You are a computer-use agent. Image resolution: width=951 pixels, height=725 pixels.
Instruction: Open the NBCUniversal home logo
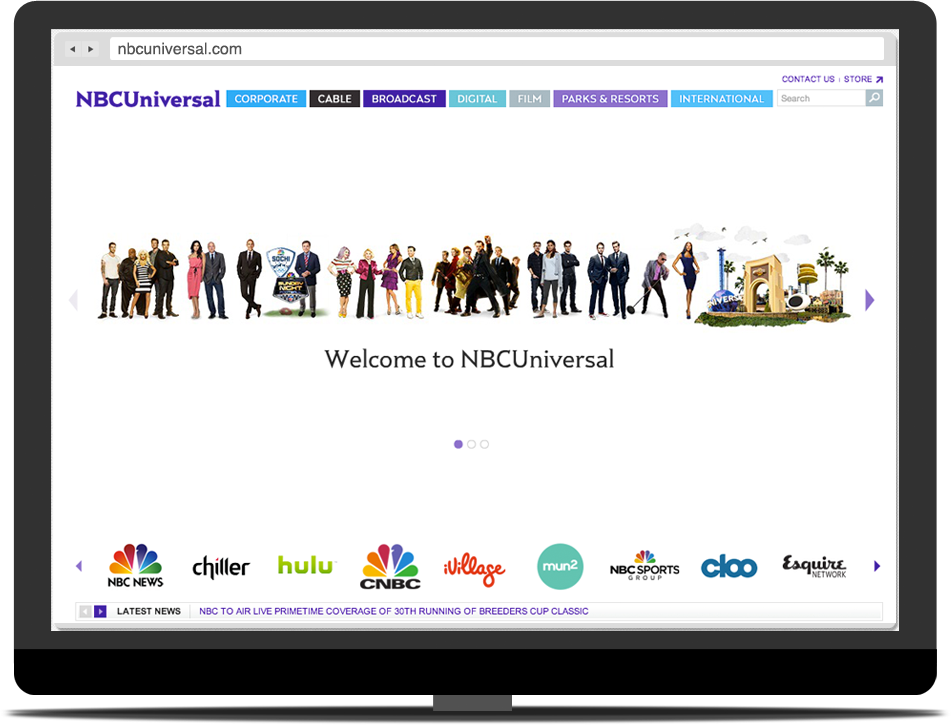tap(147, 99)
